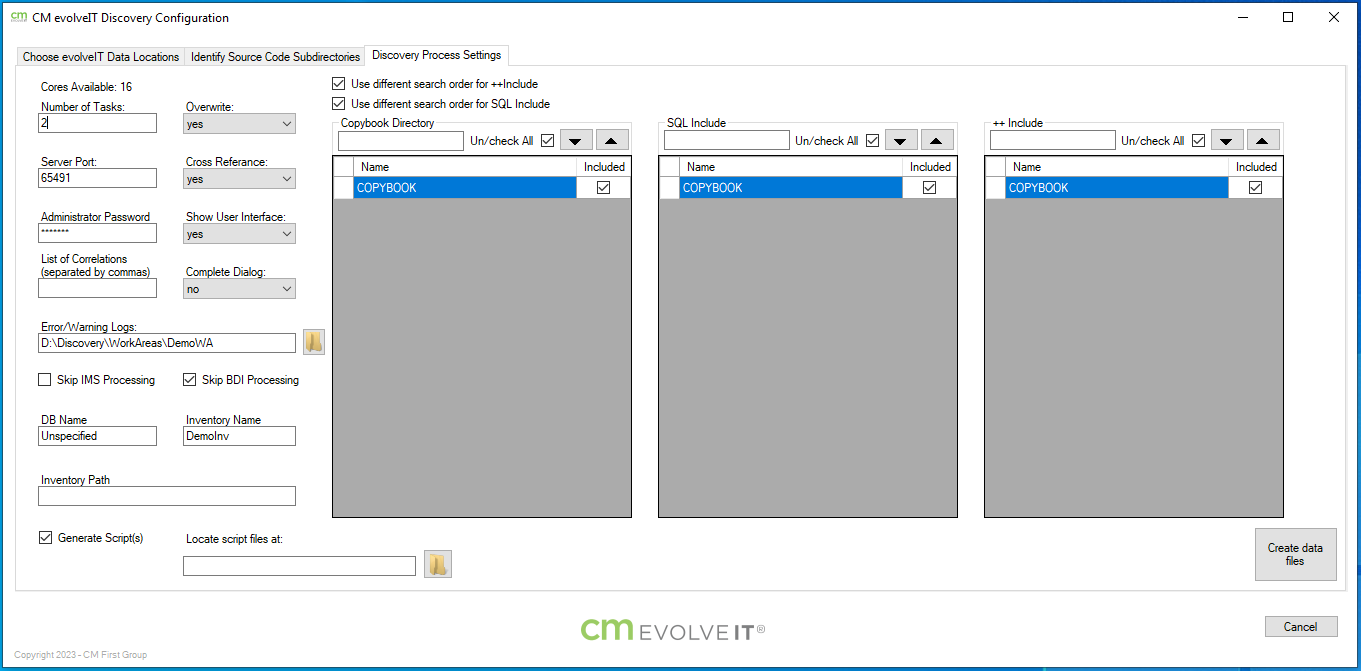Click Included column header in ++ Include
Viewport: 1361px width, 671px height.
tap(1256, 167)
